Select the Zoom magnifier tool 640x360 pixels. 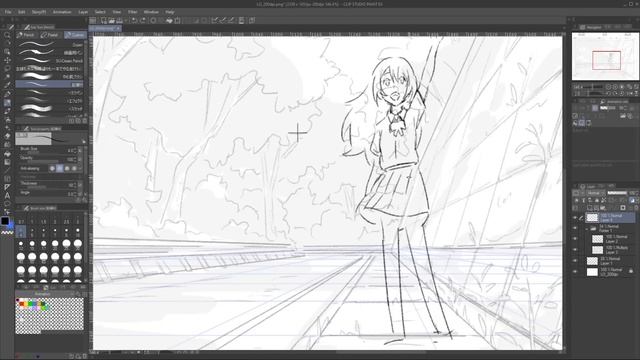click(7, 36)
